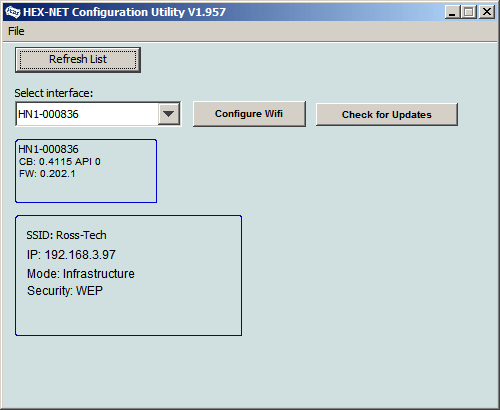Click the window title bar text
This screenshot has width=500, height=410.
point(124,12)
